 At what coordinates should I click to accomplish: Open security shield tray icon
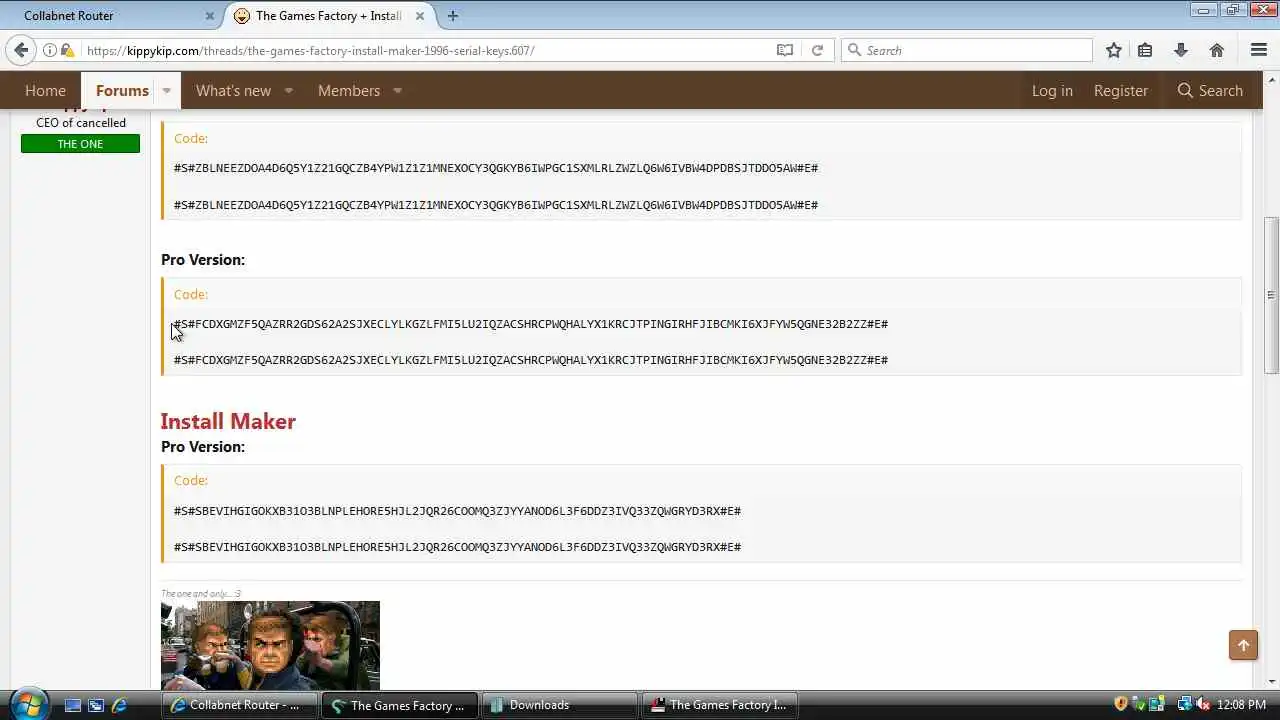coord(1121,704)
